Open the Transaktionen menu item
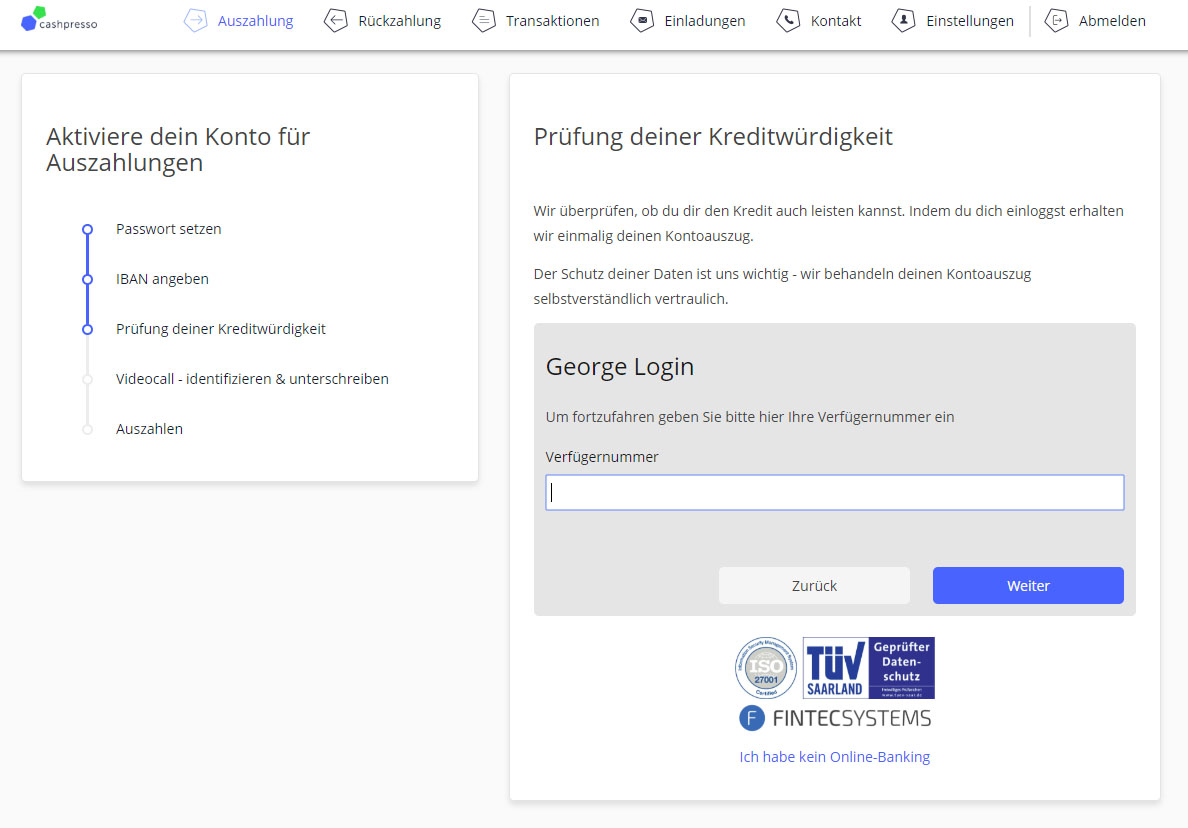Screen dimensions: 1188x828 (552, 21)
